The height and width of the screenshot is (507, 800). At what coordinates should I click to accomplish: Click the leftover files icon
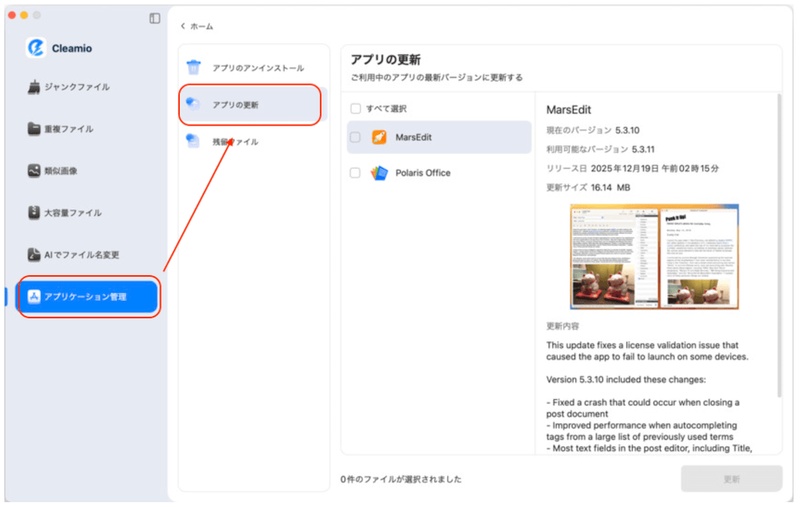tap(193, 141)
